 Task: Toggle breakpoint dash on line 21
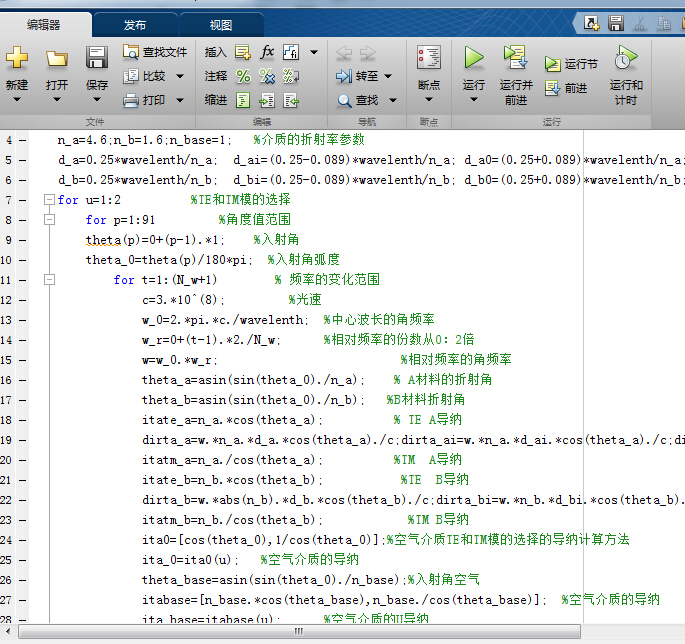(x=23, y=480)
